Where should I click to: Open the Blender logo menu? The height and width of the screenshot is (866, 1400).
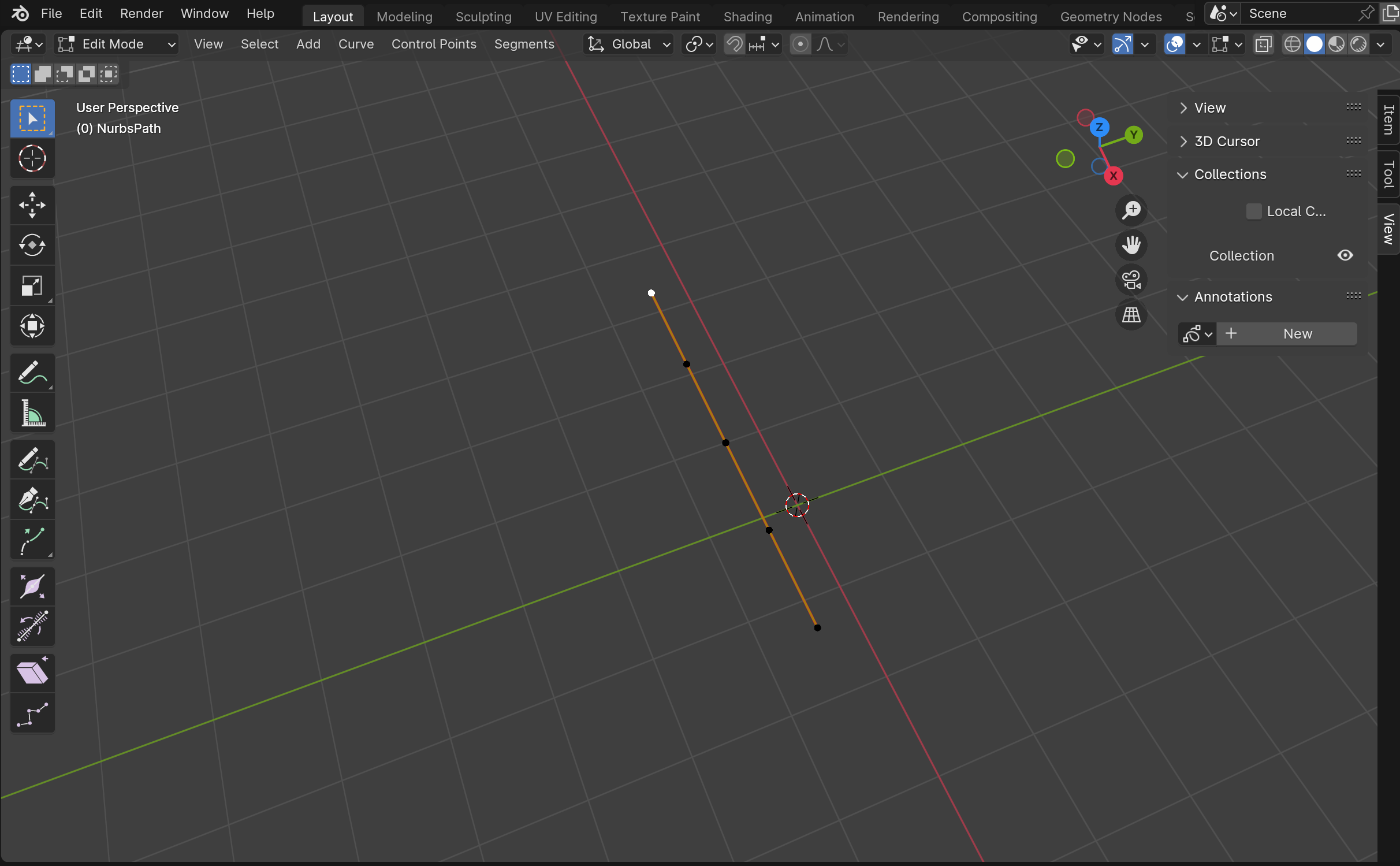(x=20, y=13)
